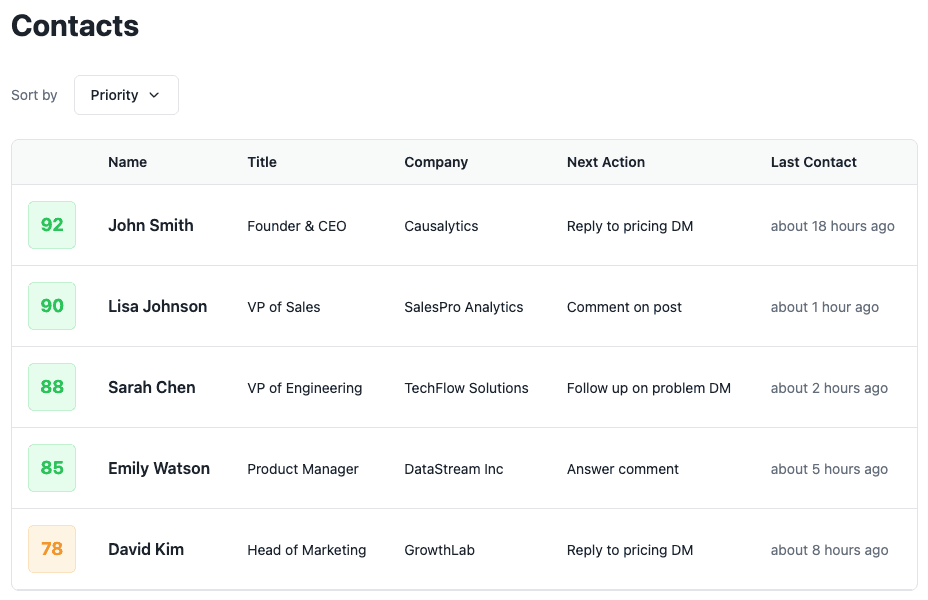Select David Kim's name

(146, 549)
